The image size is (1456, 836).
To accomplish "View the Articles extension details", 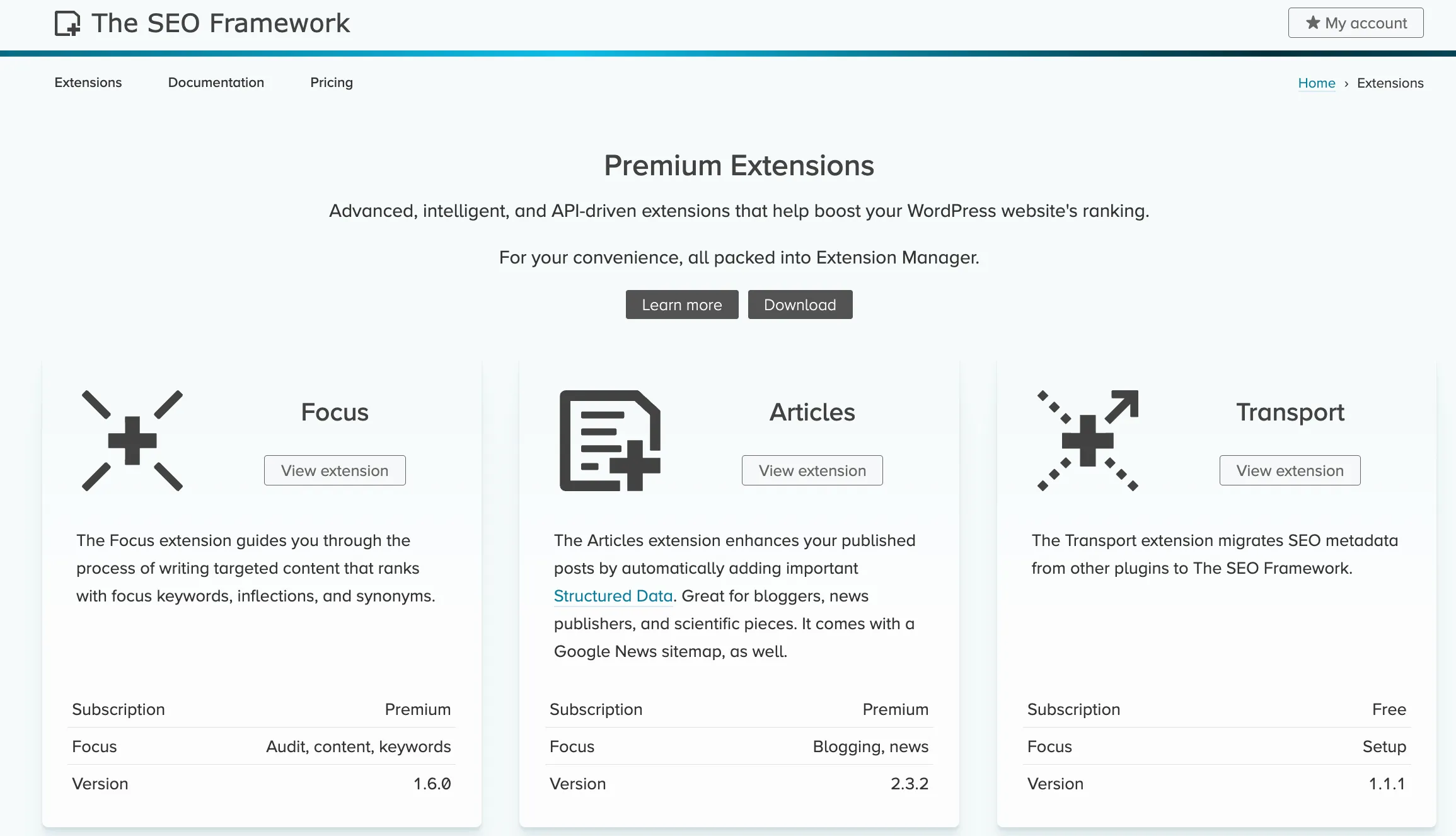I will 812,470.
